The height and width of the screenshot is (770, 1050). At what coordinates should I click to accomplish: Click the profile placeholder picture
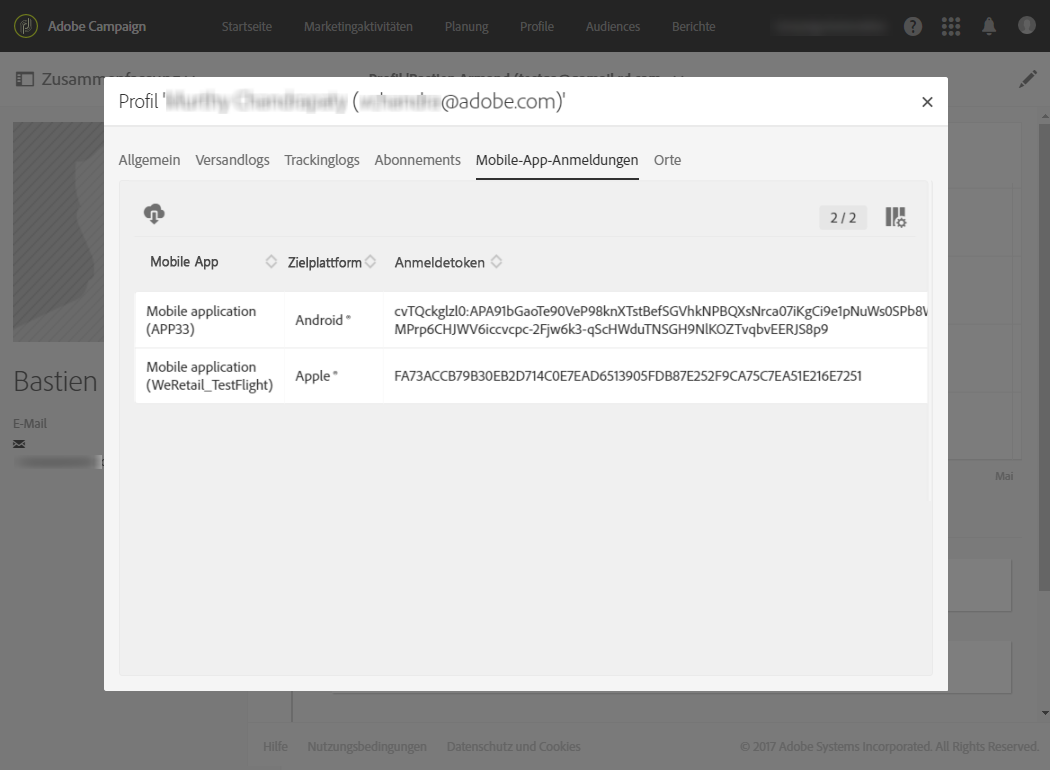[x=58, y=232]
